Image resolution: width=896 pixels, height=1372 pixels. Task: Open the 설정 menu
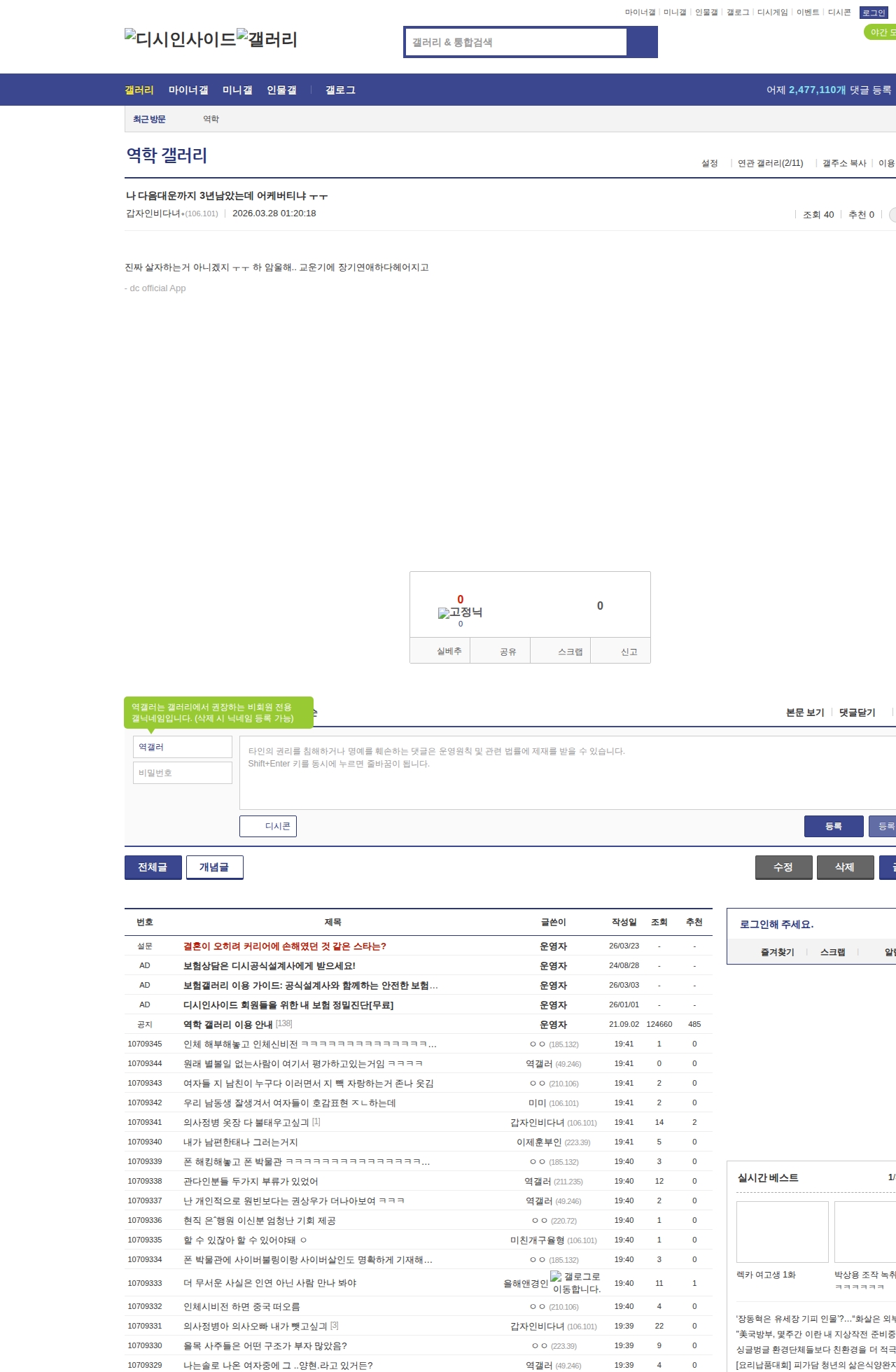click(710, 163)
